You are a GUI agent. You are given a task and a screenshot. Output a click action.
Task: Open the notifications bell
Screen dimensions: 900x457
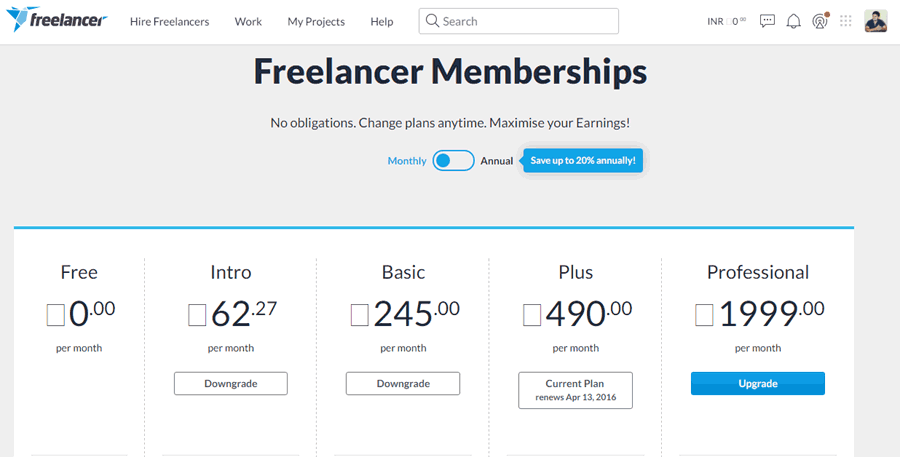(x=793, y=21)
